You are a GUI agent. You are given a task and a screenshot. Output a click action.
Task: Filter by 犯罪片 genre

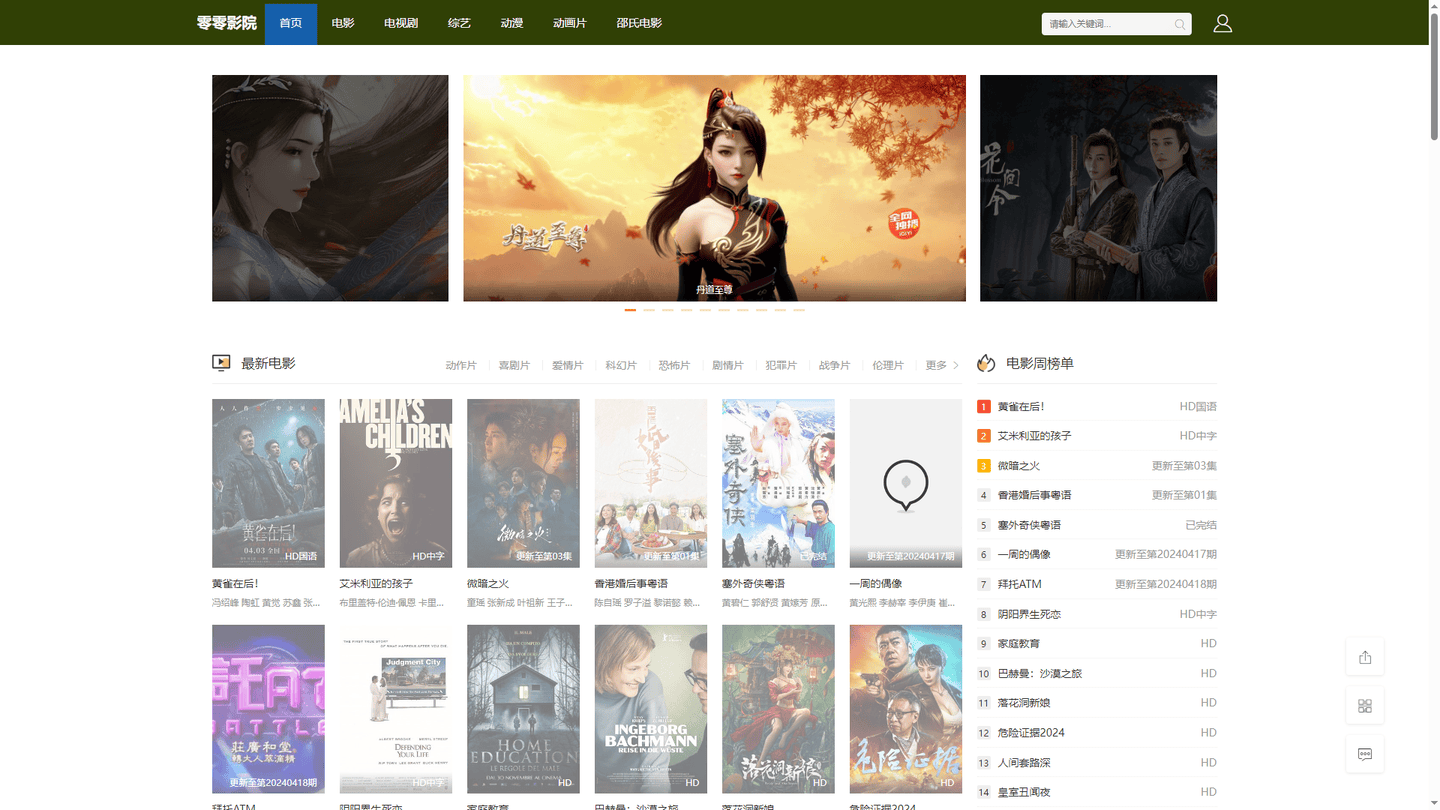point(781,365)
